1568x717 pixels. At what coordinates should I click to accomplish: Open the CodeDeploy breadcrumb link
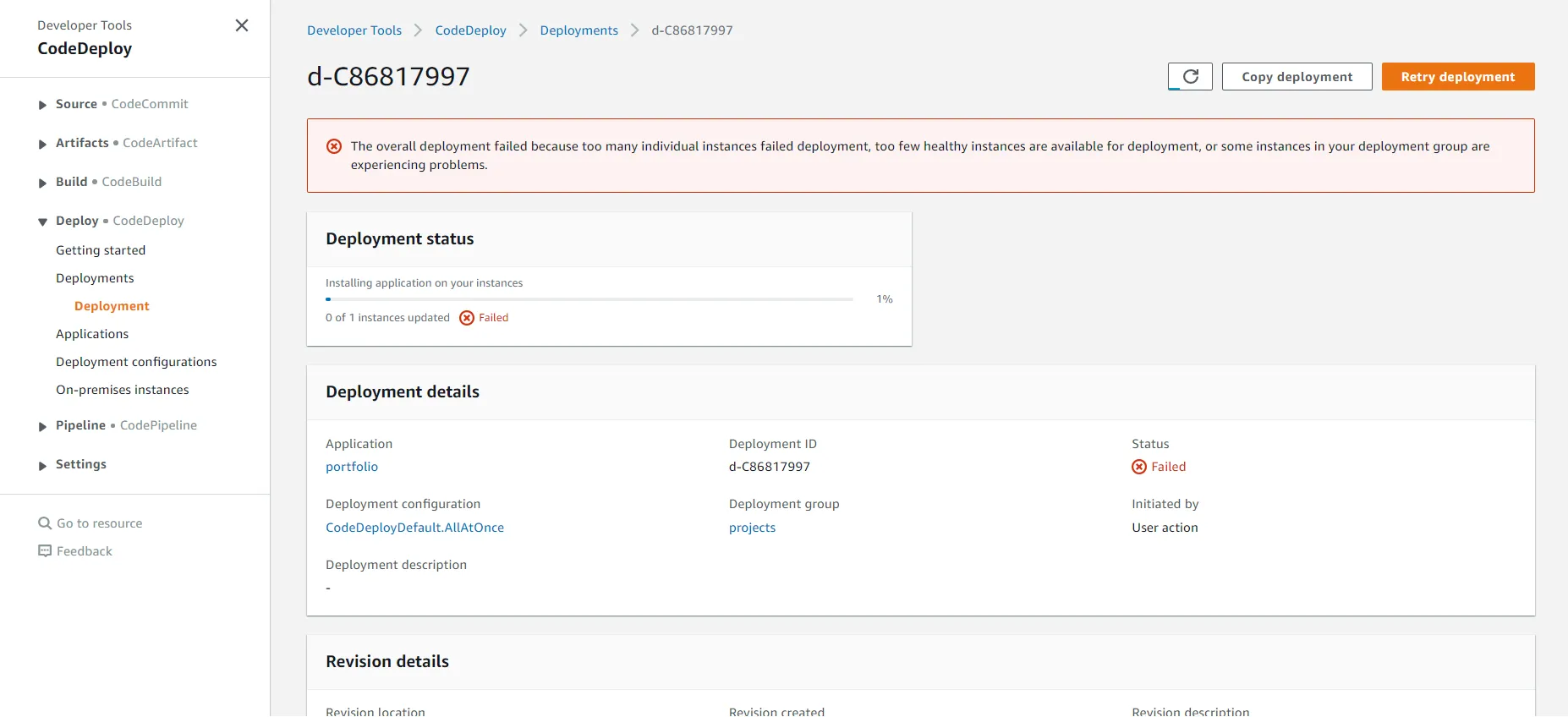(x=471, y=30)
